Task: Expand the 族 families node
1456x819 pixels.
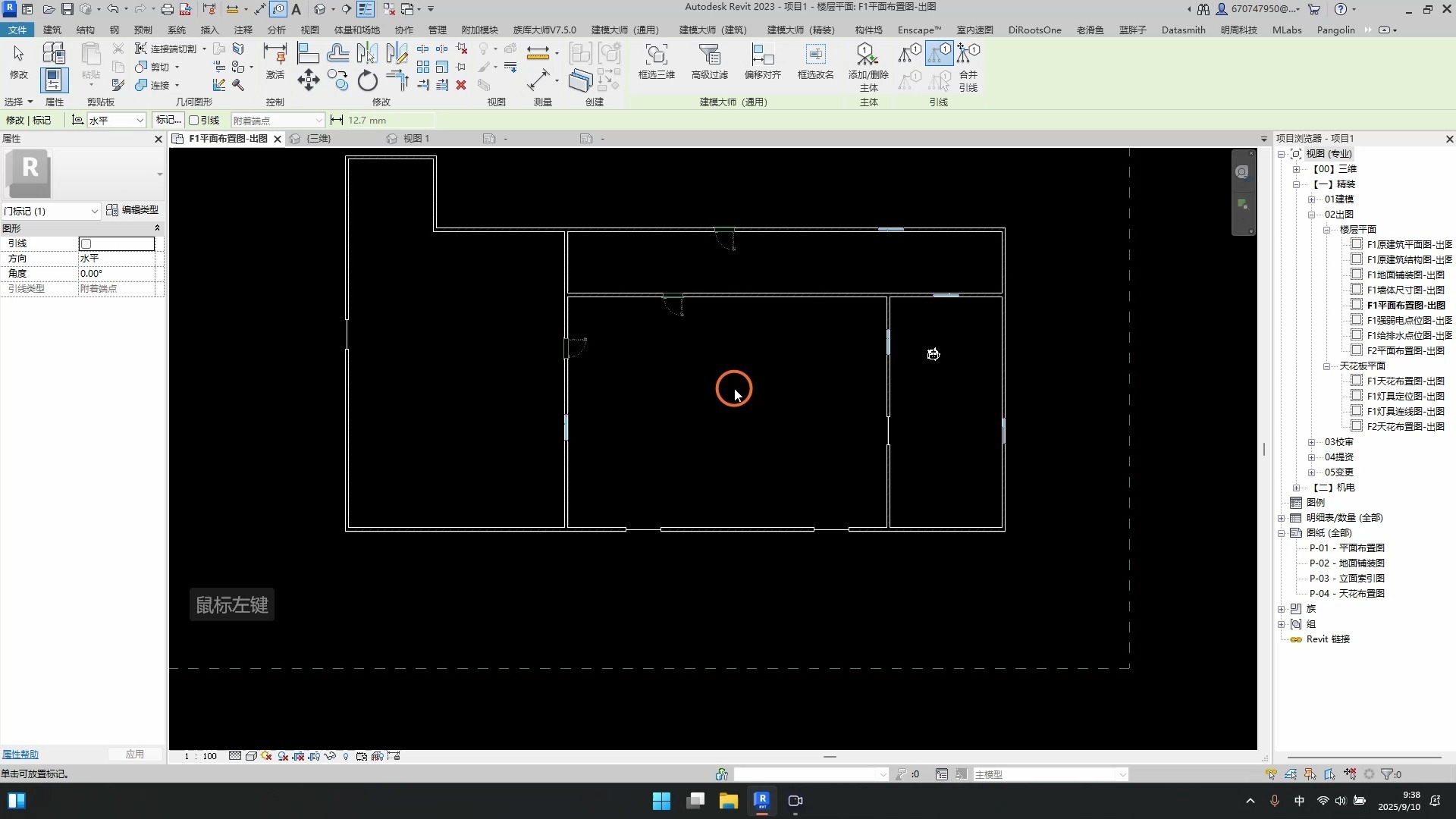Action: coord(1282,608)
